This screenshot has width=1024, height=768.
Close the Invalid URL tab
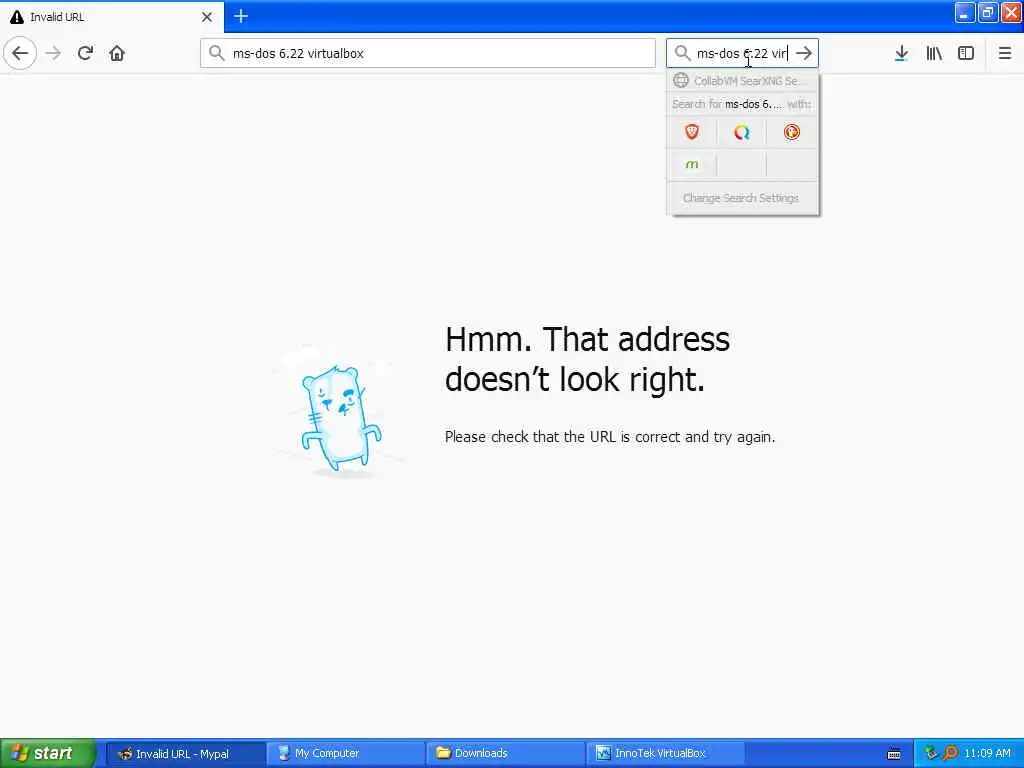[x=207, y=17]
